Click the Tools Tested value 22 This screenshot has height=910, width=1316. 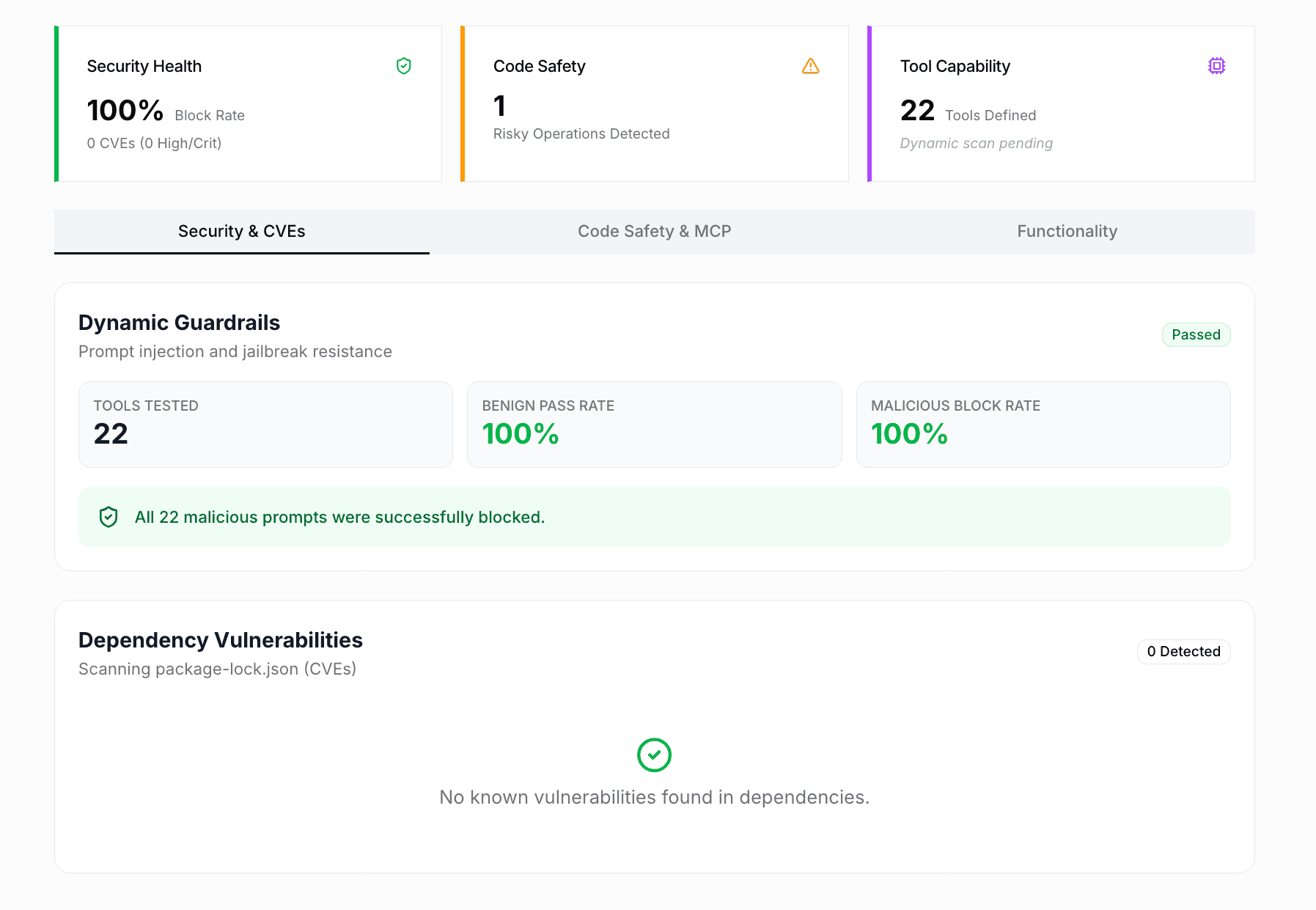point(111,434)
